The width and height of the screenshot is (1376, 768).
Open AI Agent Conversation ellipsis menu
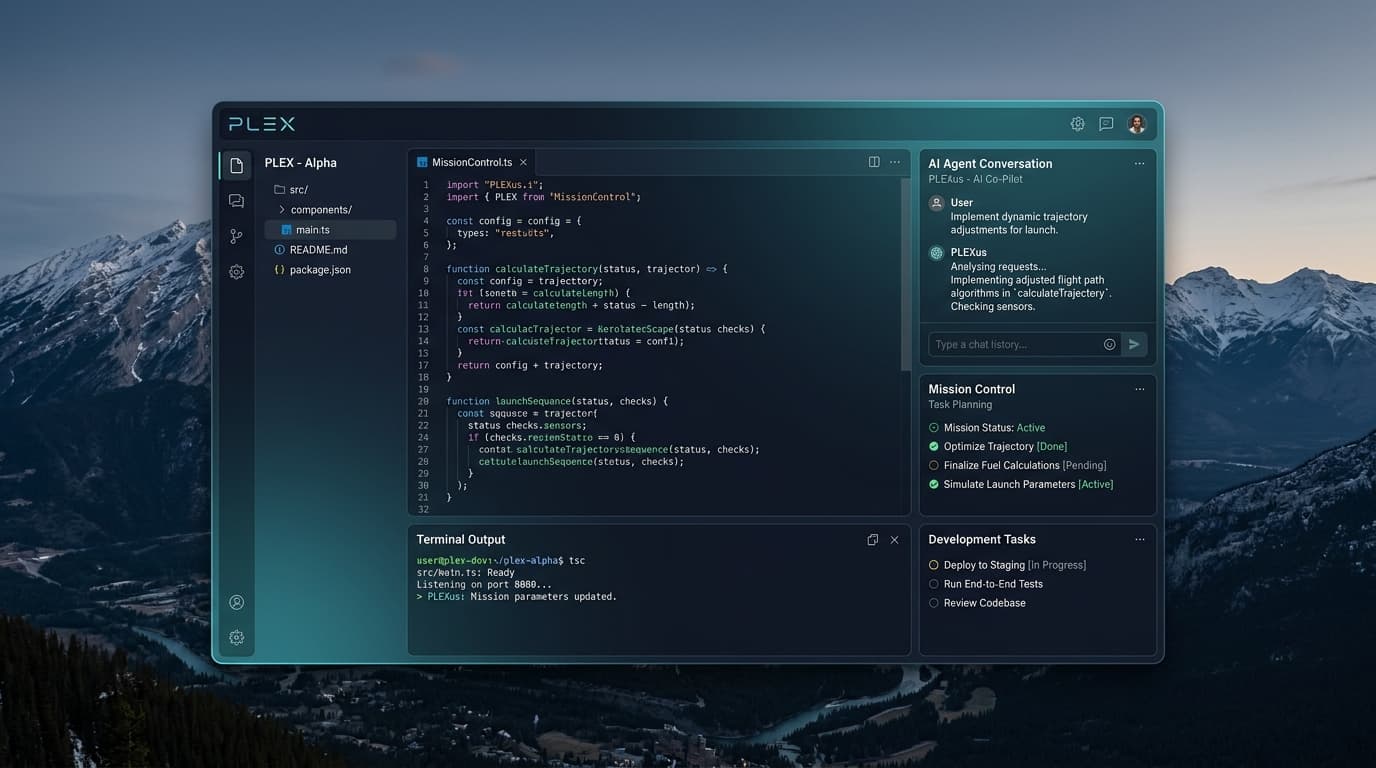click(1139, 163)
